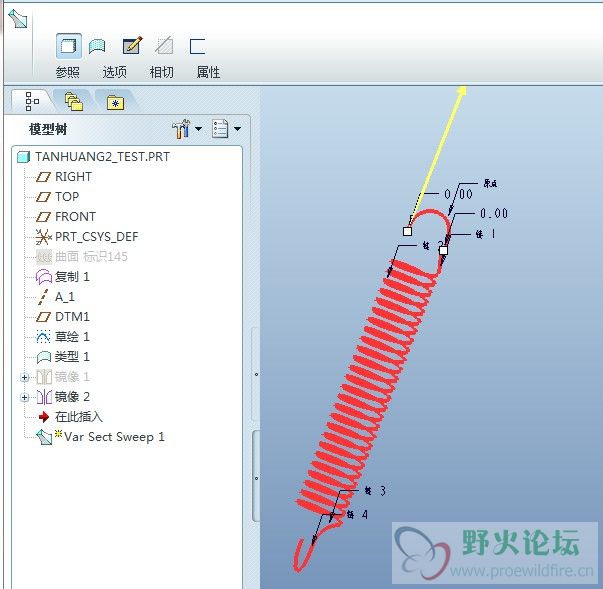Open the 属性 panel tab

pos(208,72)
